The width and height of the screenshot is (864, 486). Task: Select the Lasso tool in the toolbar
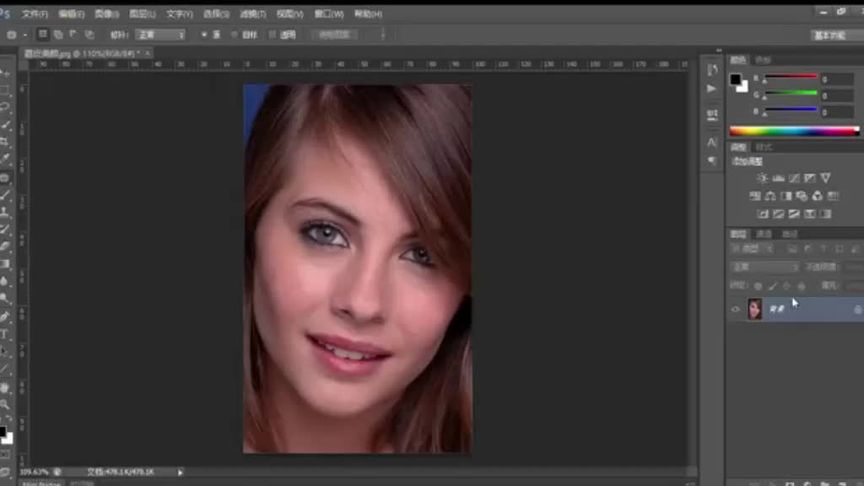click(6, 106)
